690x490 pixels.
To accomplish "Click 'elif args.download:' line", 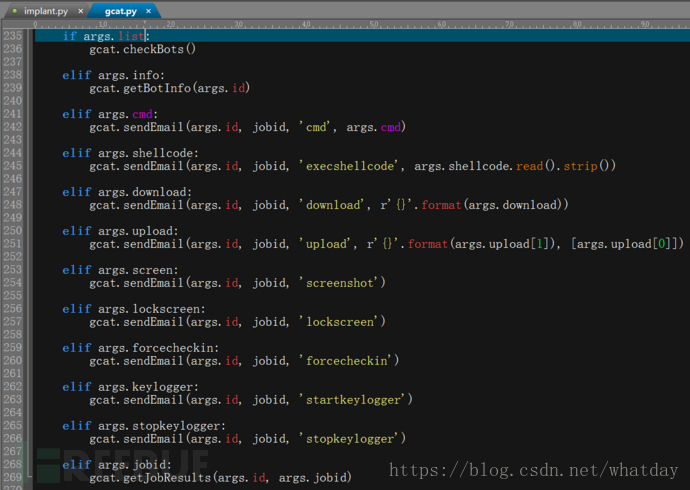I will click(127, 192).
